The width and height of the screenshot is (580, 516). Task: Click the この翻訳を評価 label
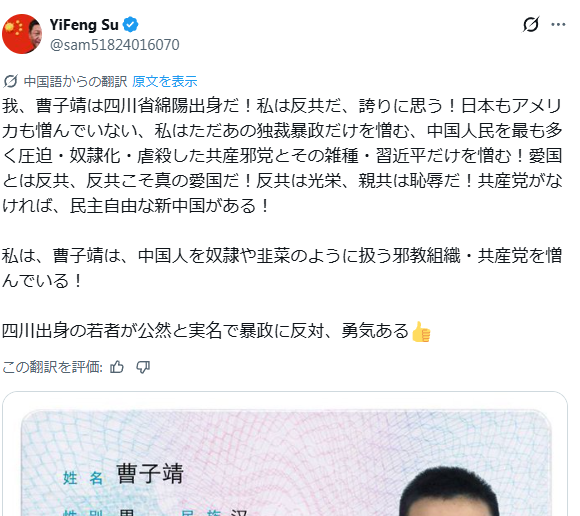click(x=53, y=367)
